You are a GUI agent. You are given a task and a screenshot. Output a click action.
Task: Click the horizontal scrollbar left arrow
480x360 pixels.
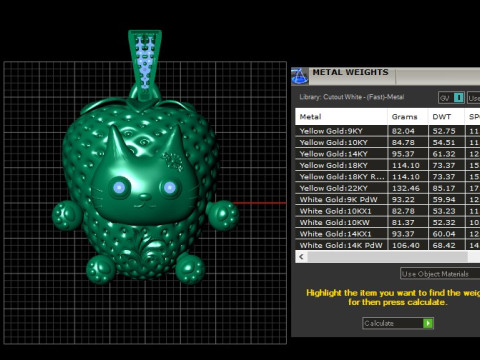coord(301,257)
